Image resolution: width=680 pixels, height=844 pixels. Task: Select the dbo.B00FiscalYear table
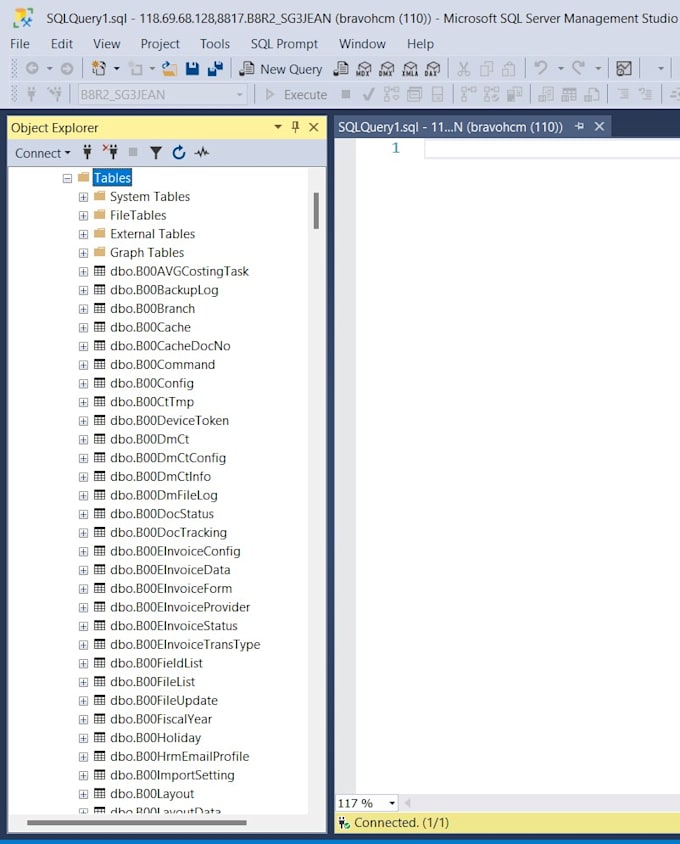tap(161, 719)
